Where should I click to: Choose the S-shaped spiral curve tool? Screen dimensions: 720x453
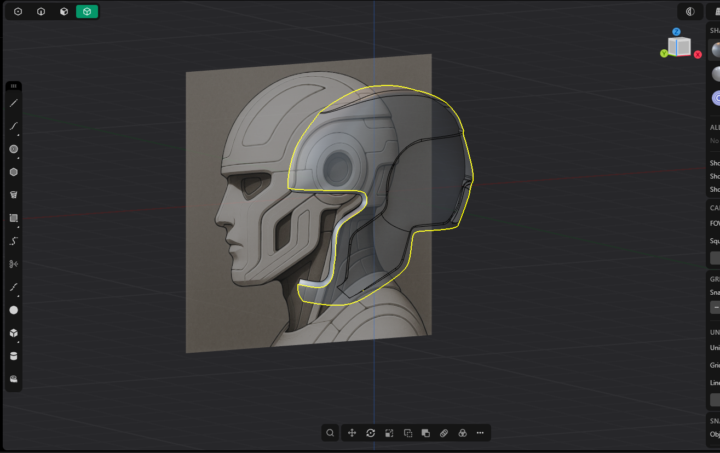[14, 241]
